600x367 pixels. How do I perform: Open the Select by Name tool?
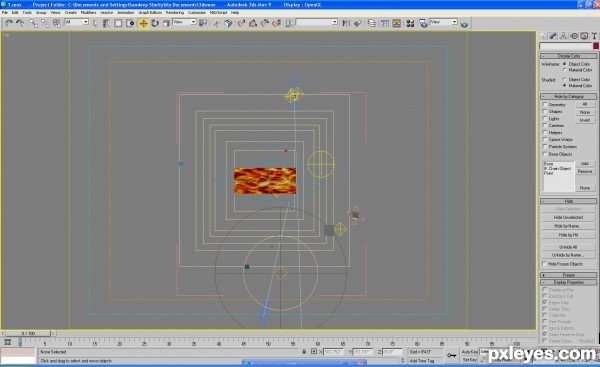tap(106, 23)
